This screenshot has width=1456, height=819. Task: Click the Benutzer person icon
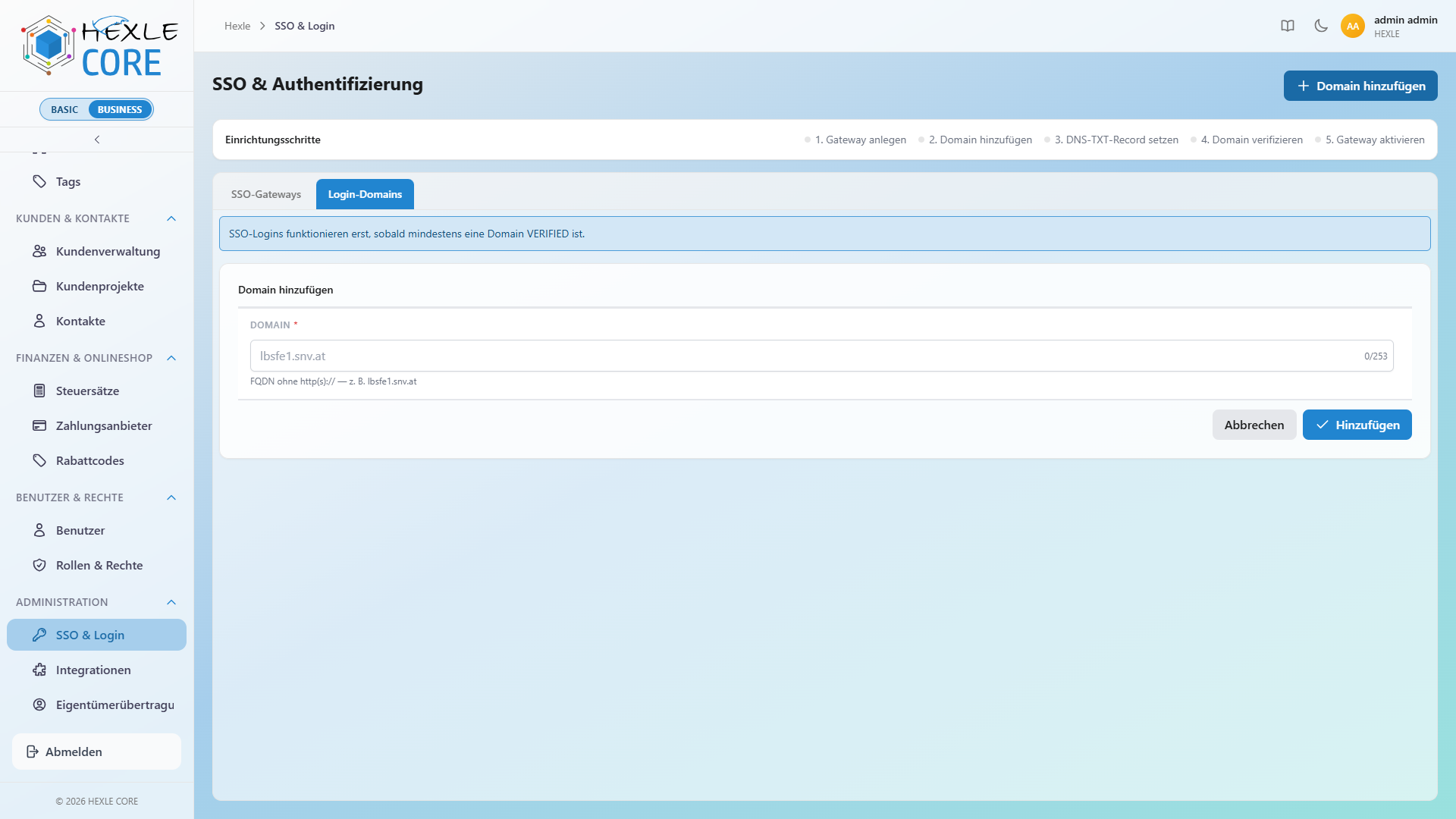[x=39, y=530]
